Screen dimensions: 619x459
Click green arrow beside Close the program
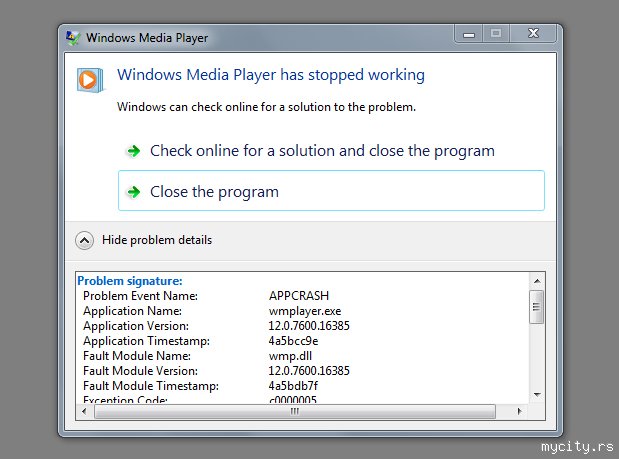click(x=133, y=192)
